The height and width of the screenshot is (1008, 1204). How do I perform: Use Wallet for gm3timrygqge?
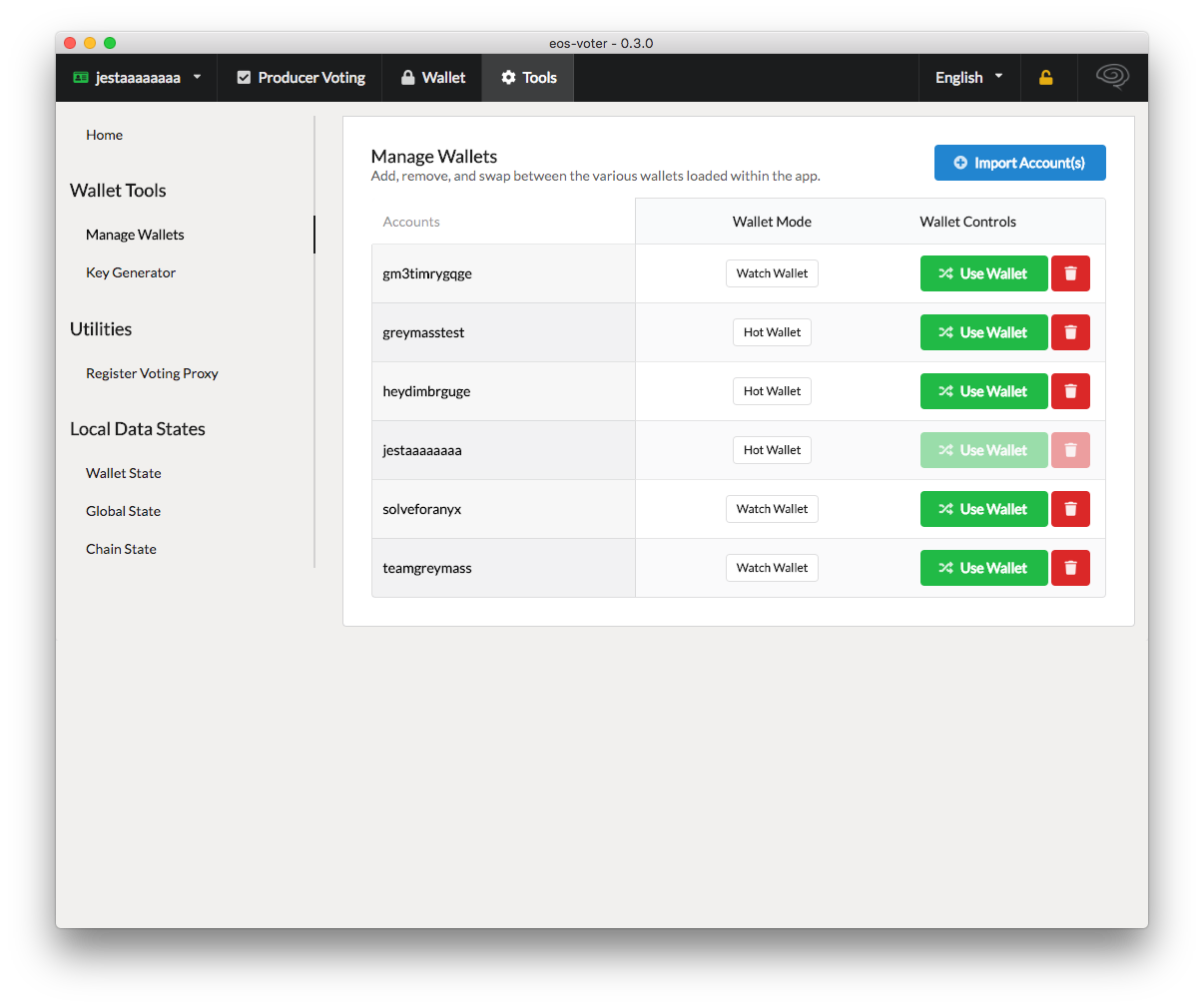tap(983, 273)
